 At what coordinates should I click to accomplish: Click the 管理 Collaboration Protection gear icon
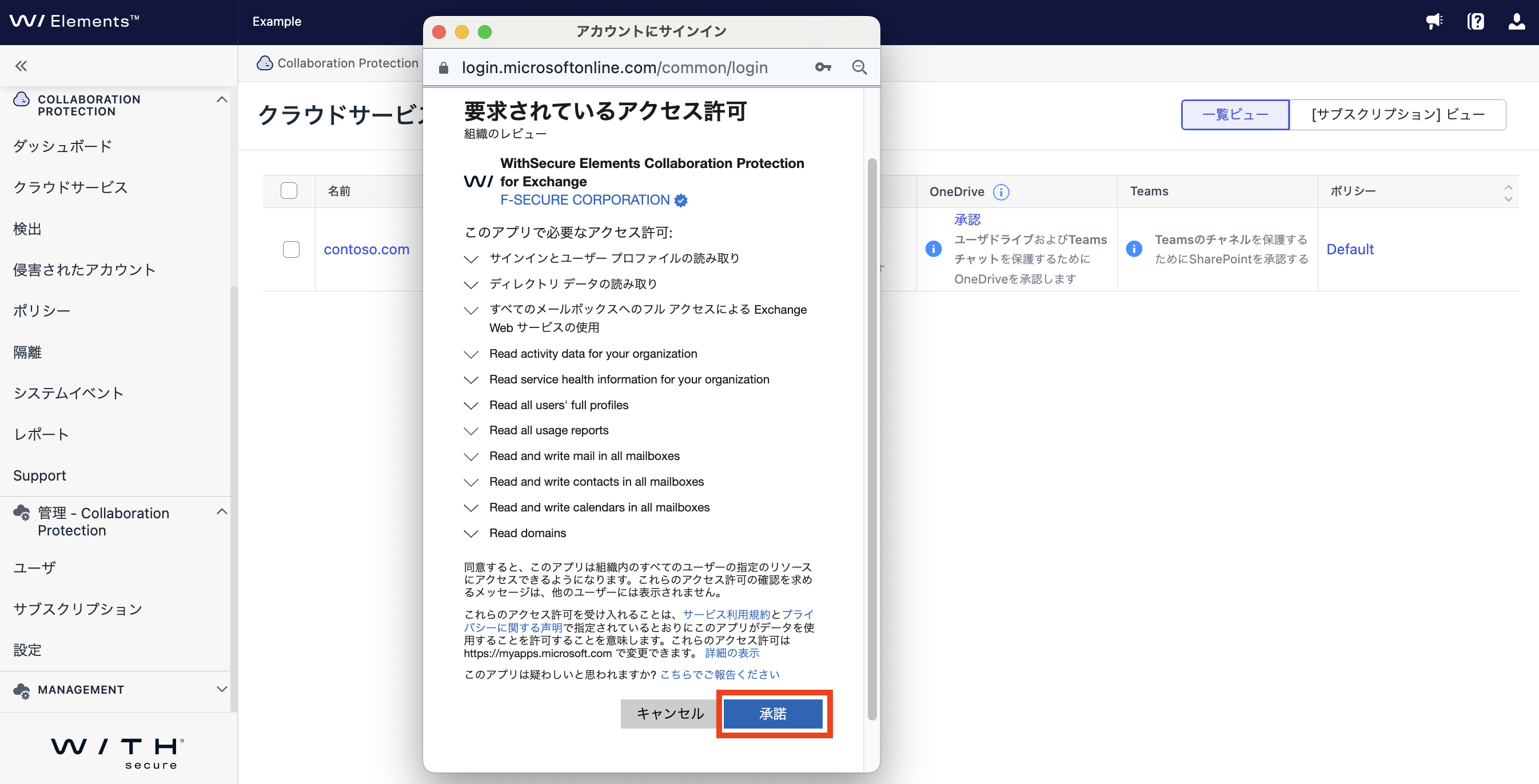(x=22, y=513)
